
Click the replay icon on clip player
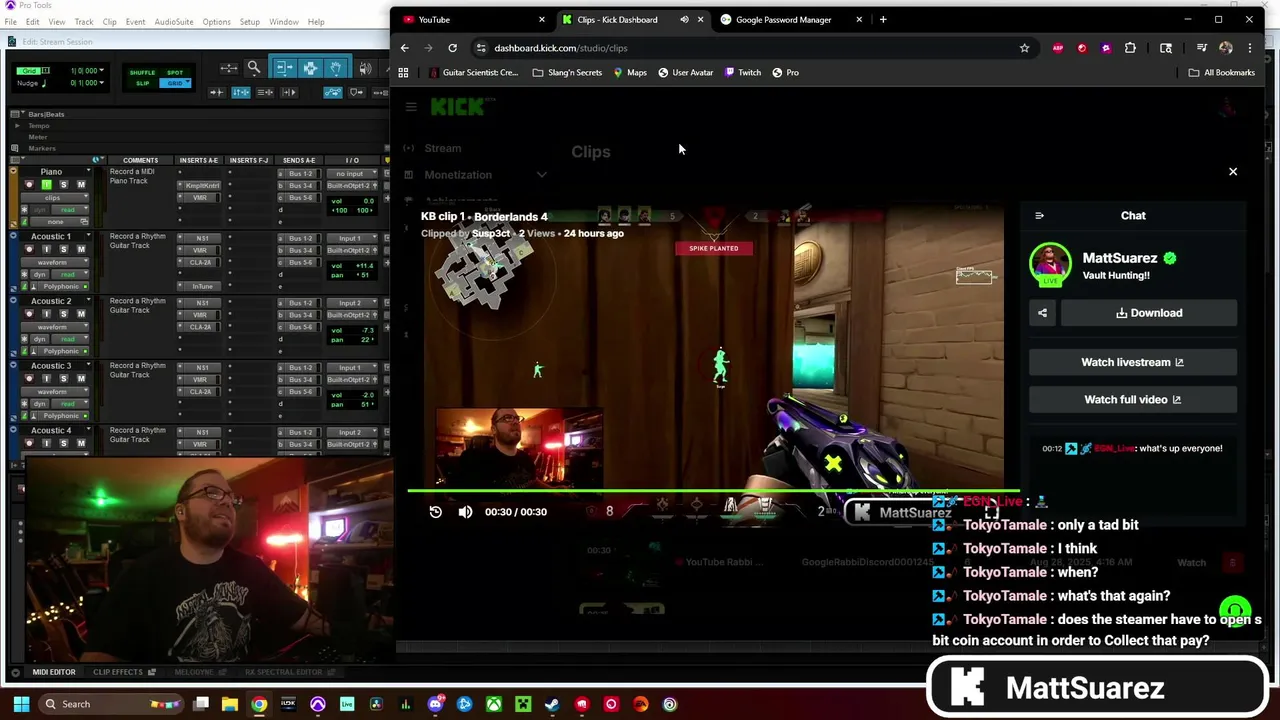pos(436,512)
